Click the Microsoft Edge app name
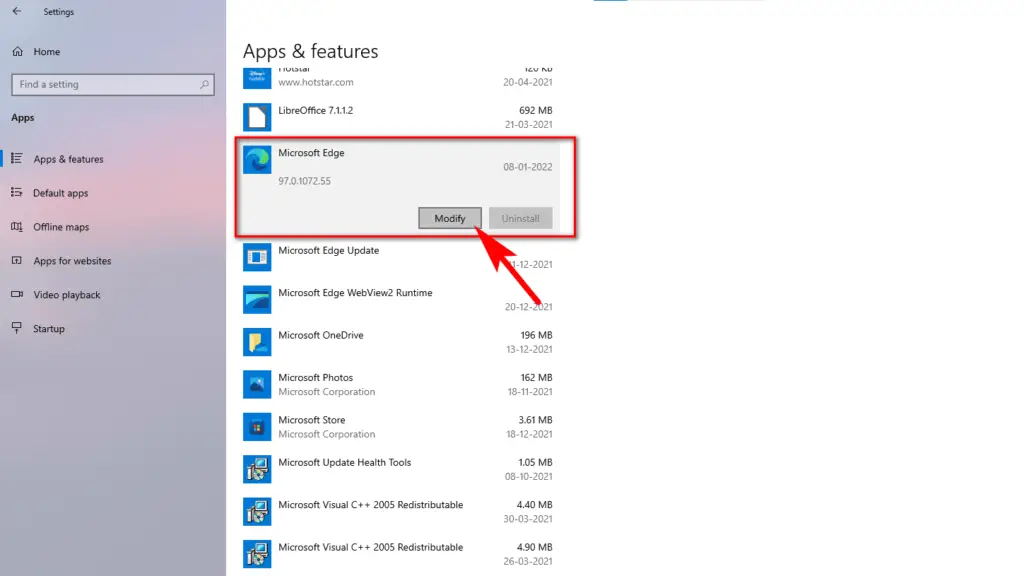This screenshot has height=576, width=1024. [x=312, y=153]
